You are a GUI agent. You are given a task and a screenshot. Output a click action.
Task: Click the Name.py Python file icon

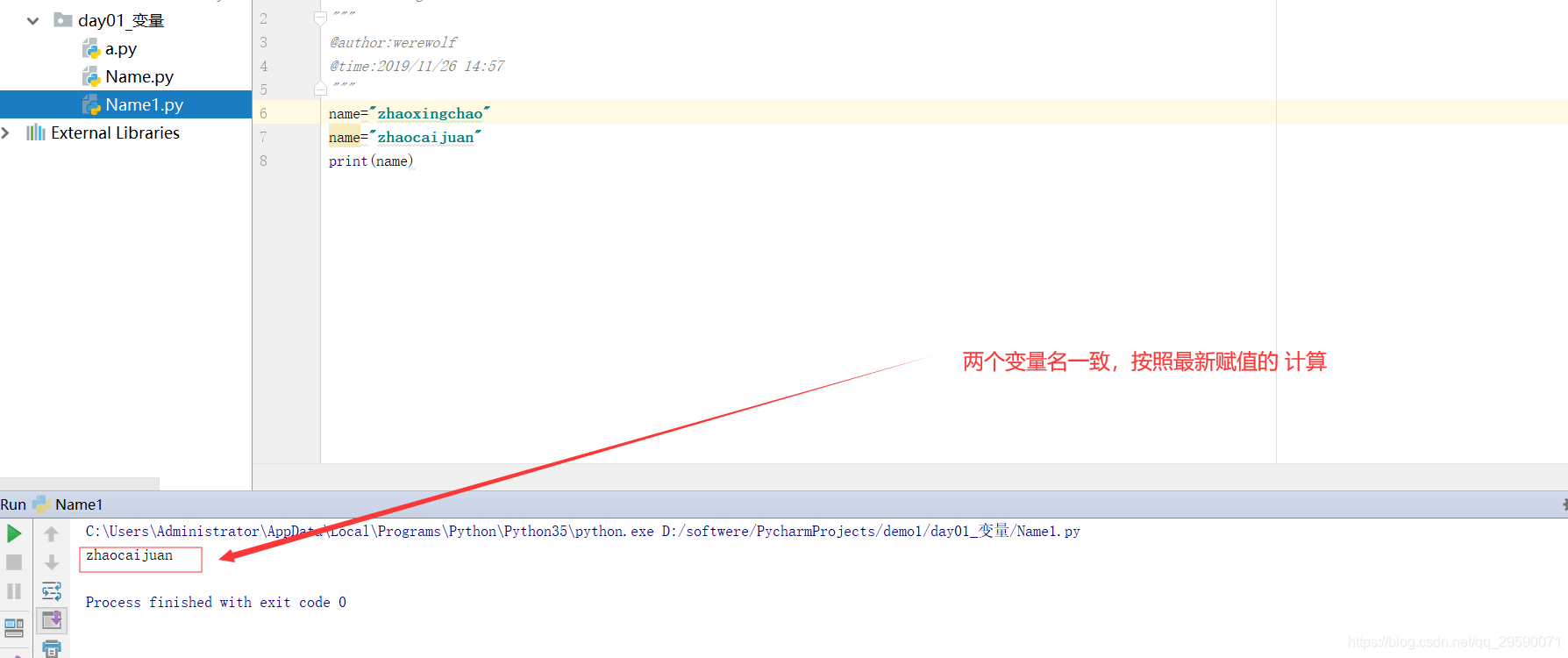click(x=91, y=77)
